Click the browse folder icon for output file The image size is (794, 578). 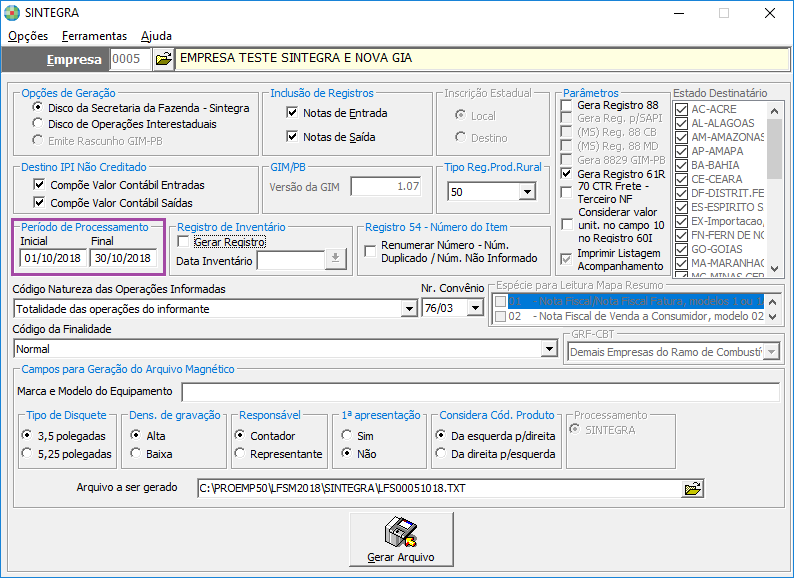(x=692, y=489)
